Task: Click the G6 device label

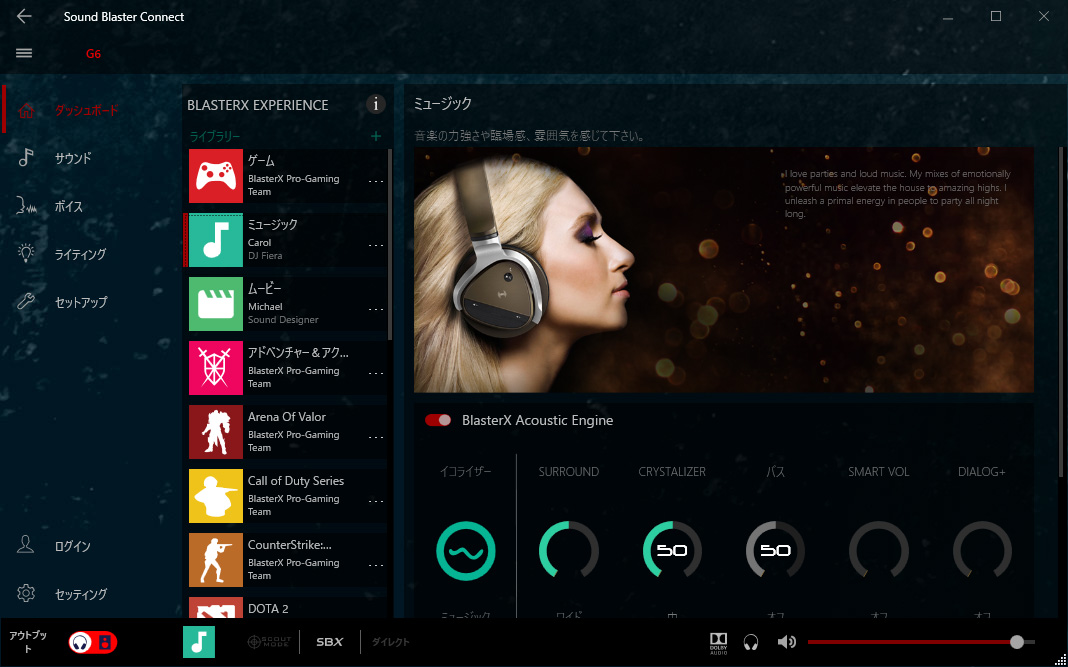Action: pyautogui.click(x=93, y=54)
